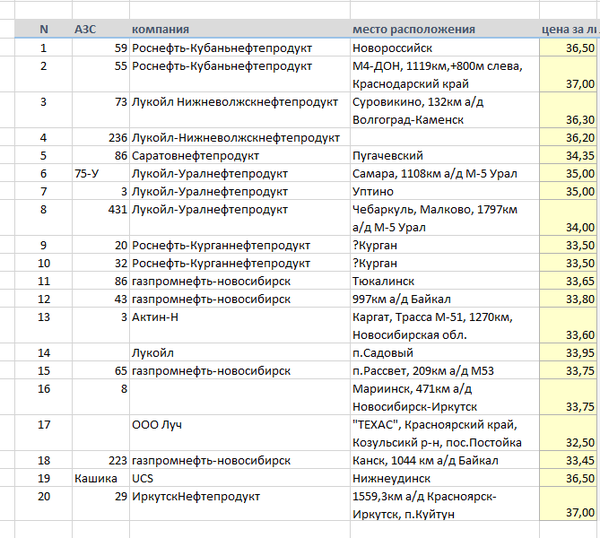Image resolution: width=600 pixels, height=538 pixels.
Task: Click the price cell 34,35
Action: click(x=568, y=155)
